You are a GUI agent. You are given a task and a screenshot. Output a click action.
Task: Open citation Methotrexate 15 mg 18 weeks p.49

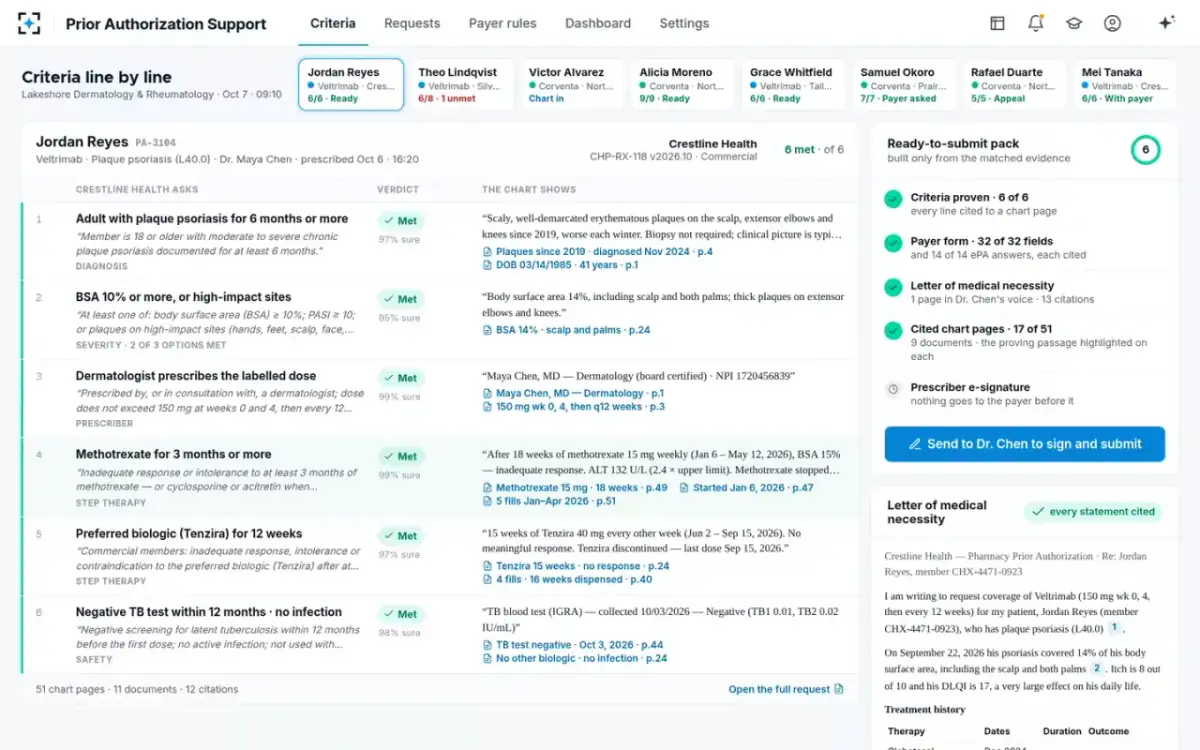click(x=575, y=488)
